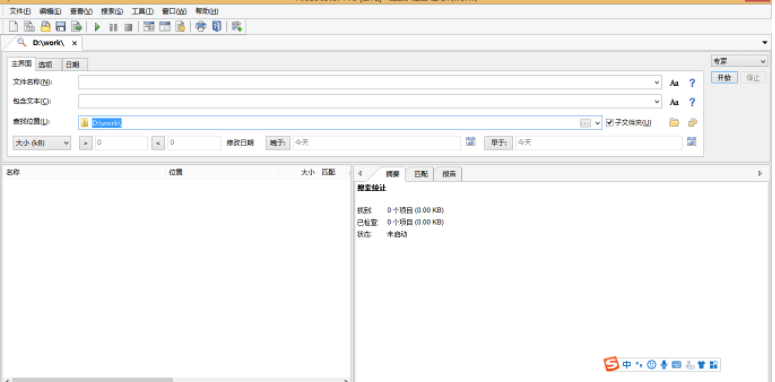Click the New search document icon
This screenshot has height=382, width=775.
pyautogui.click(x=13, y=27)
